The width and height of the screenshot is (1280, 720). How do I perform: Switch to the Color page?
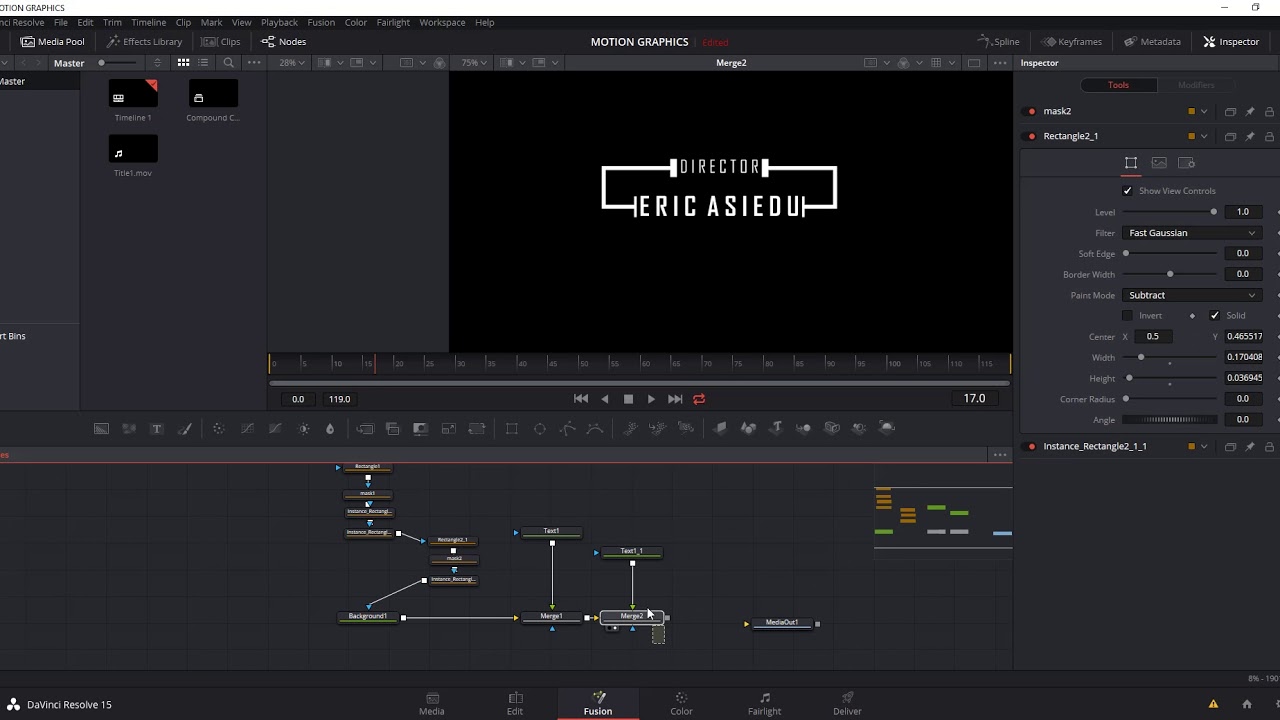[681, 704]
